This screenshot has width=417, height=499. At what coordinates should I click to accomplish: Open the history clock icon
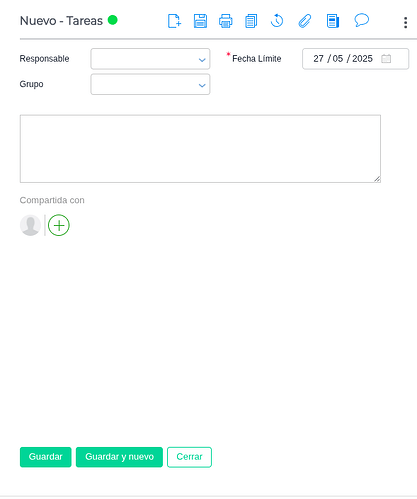[277, 21]
